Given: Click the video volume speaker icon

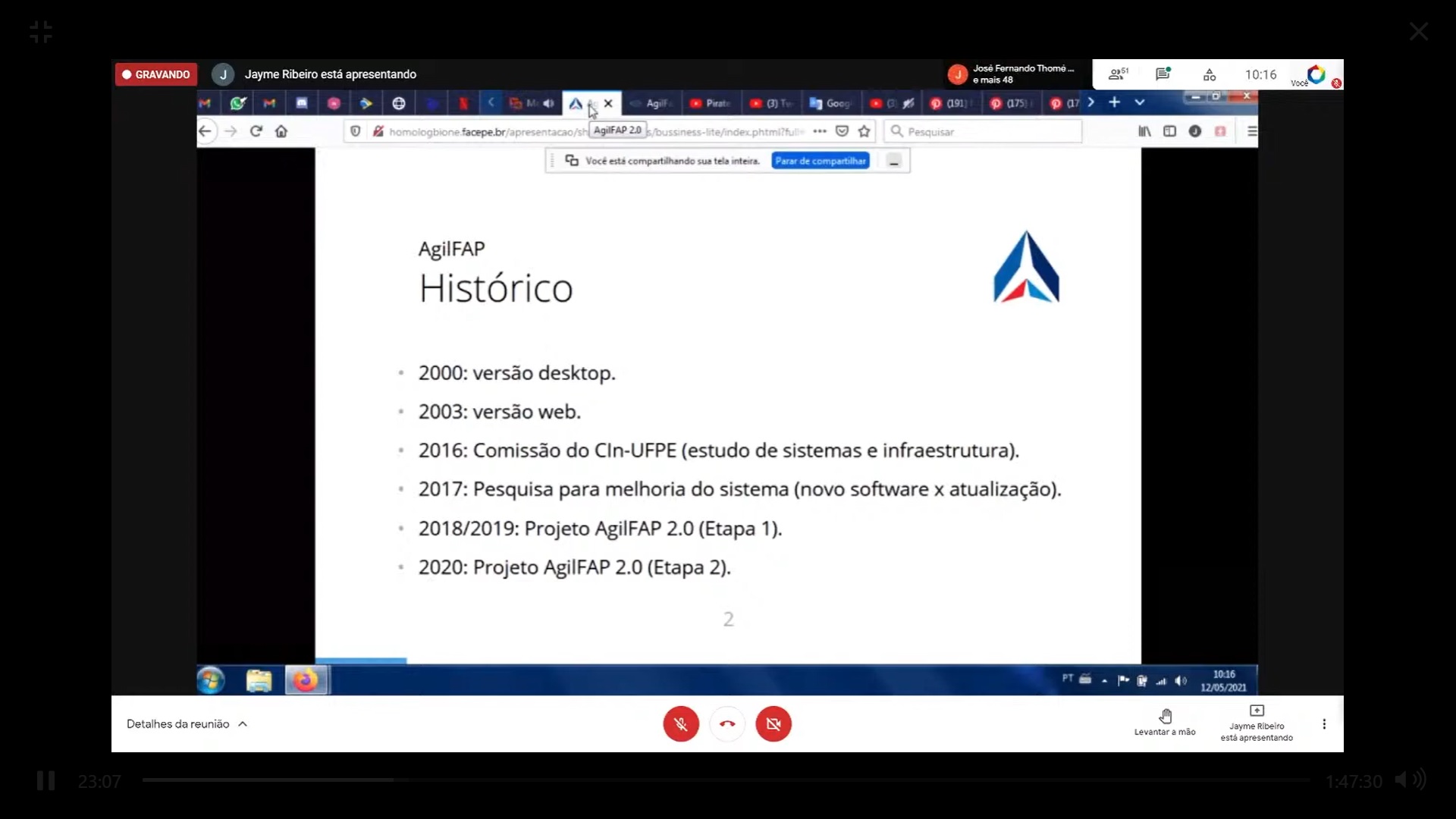Looking at the screenshot, I should (x=1410, y=780).
